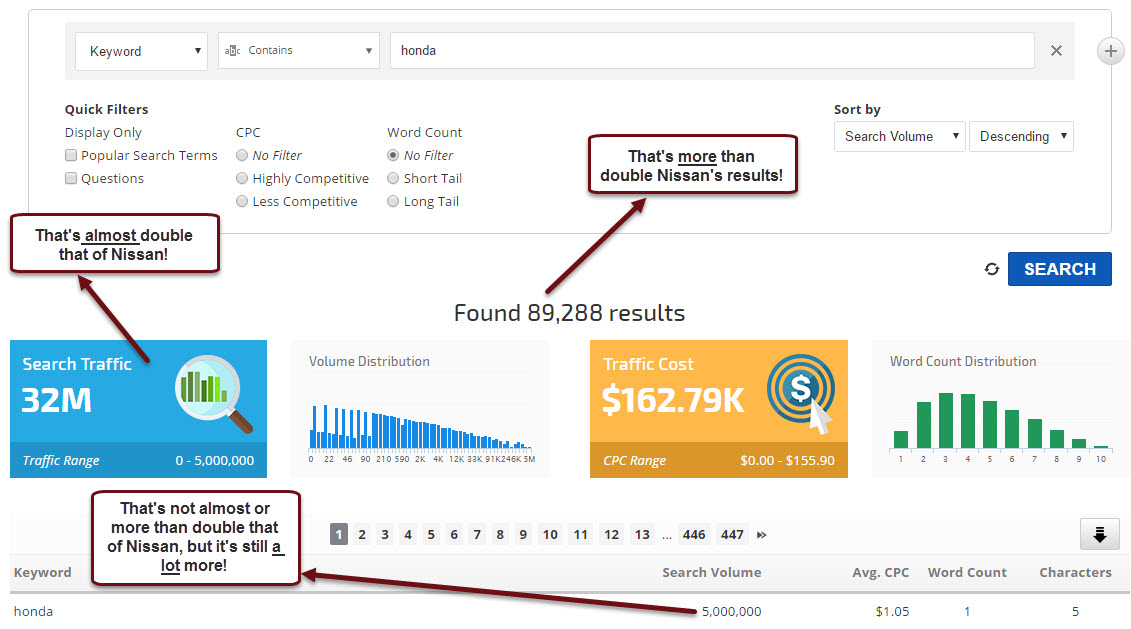The image size is (1131, 629).
Task: Add a new filter with plus icon
Action: (1111, 51)
